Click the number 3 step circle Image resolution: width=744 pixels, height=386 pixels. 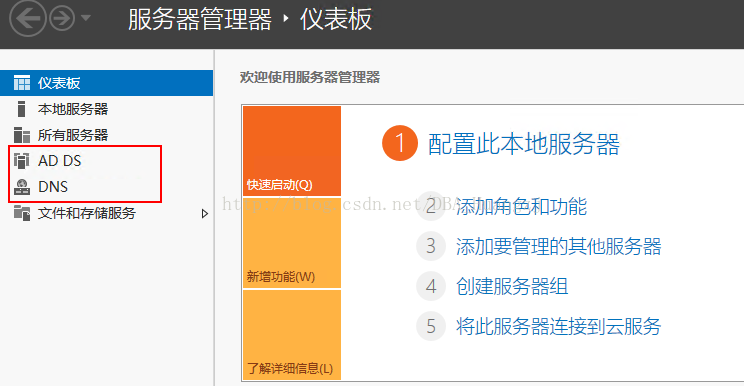(431, 246)
